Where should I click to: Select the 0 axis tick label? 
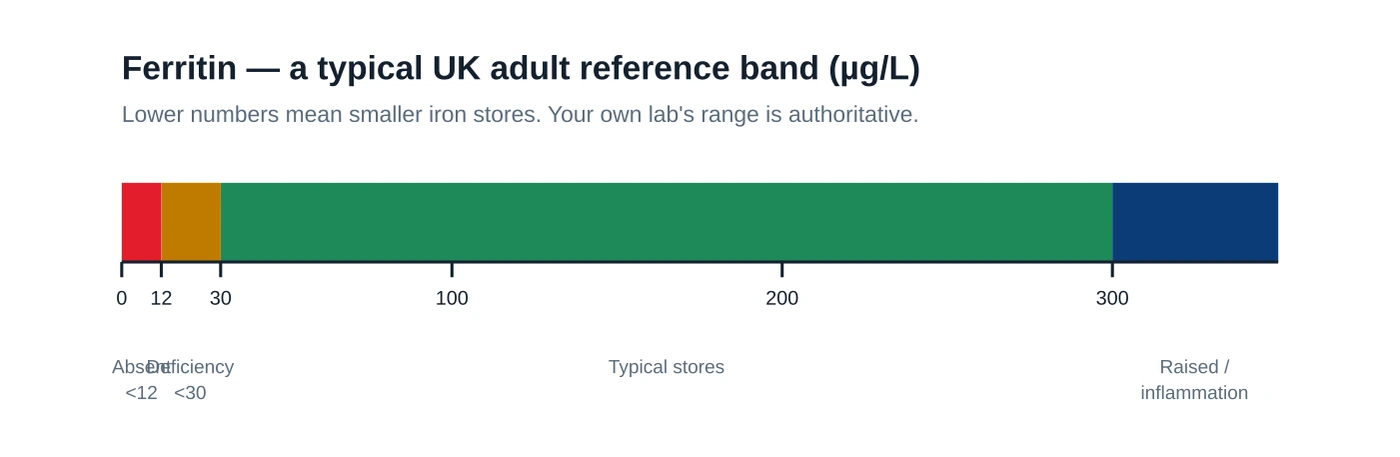click(122, 298)
